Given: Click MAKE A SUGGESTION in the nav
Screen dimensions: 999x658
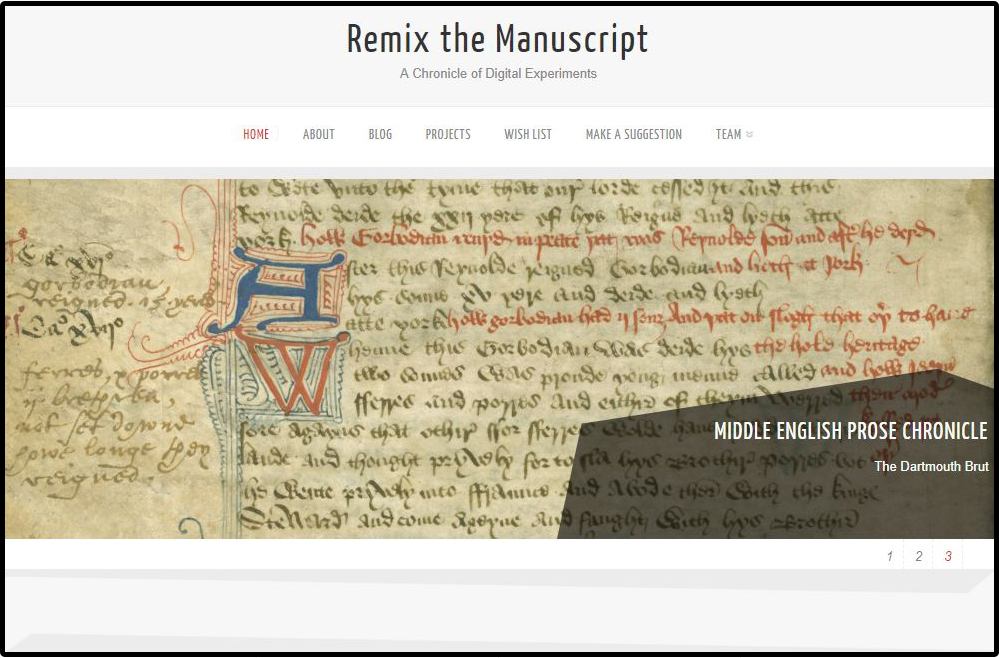Looking at the screenshot, I should (633, 134).
